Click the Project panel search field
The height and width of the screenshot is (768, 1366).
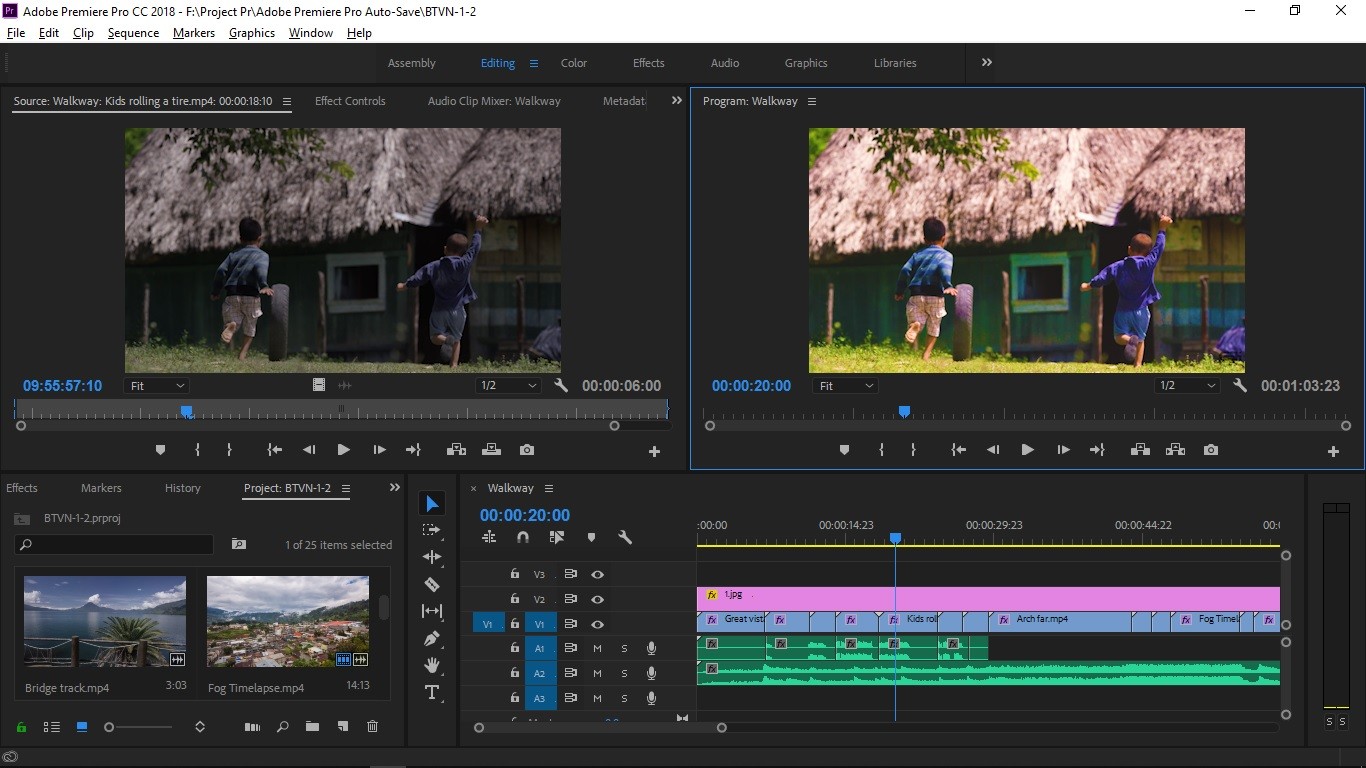point(114,544)
